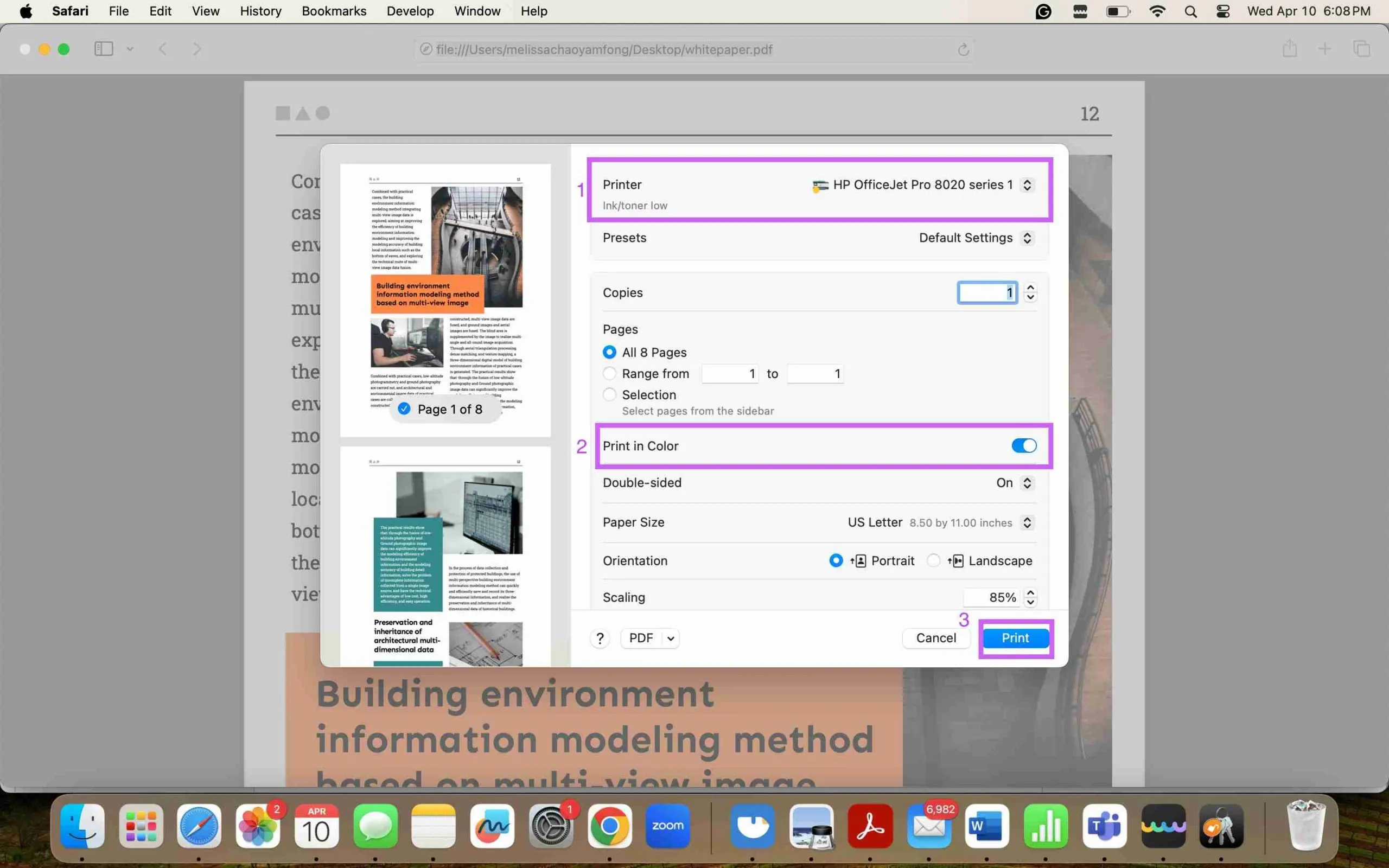Image resolution: width=1389 pixels, height=868 pixels.
Task: Open Zoom app from dock
Action: click(x=667, y=826)
